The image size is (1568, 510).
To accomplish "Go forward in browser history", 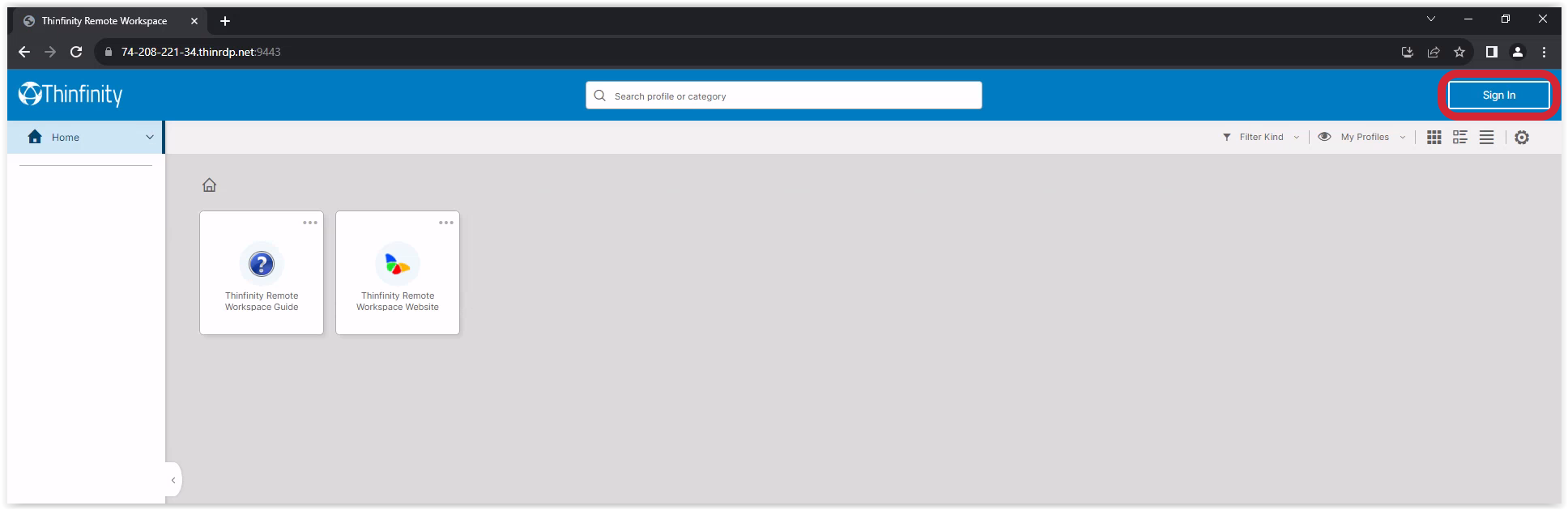I will (50, 52).
